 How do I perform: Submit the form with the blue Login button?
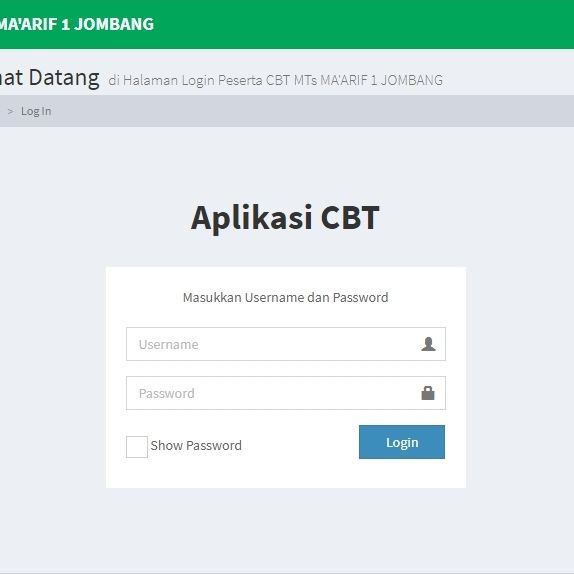coord(402,442)
